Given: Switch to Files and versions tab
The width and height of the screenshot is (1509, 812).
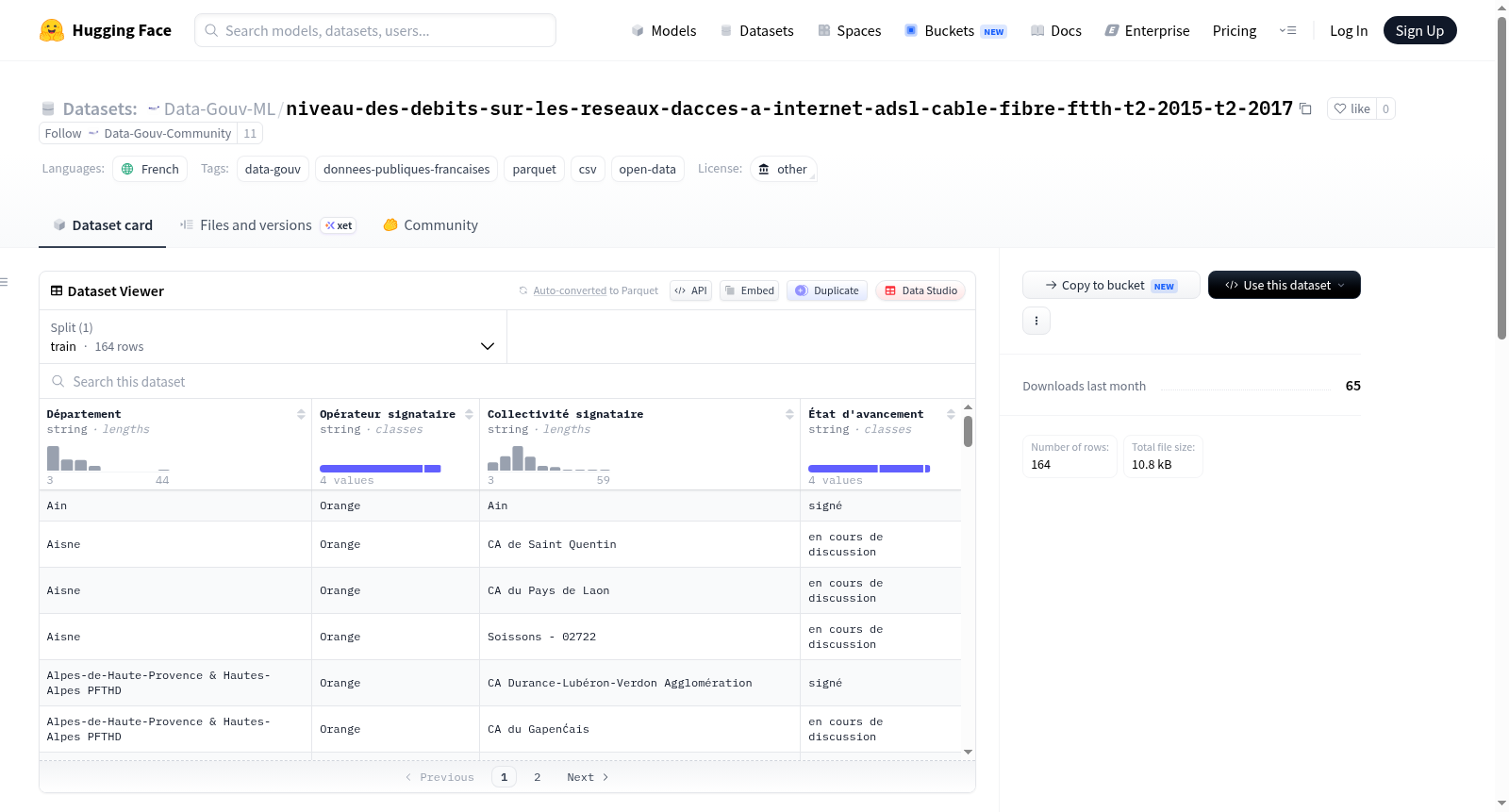Looking at the screenshot, I should [268, 224].
